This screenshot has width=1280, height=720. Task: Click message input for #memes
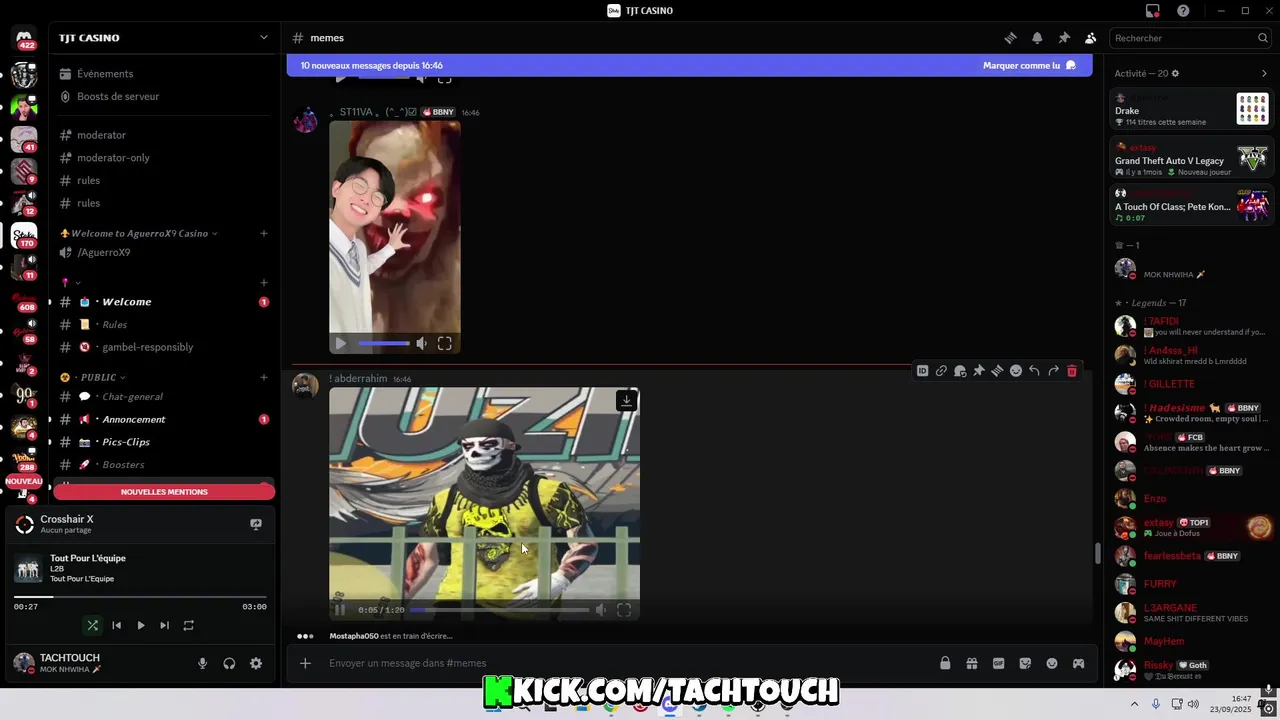(x=630, y=663)
